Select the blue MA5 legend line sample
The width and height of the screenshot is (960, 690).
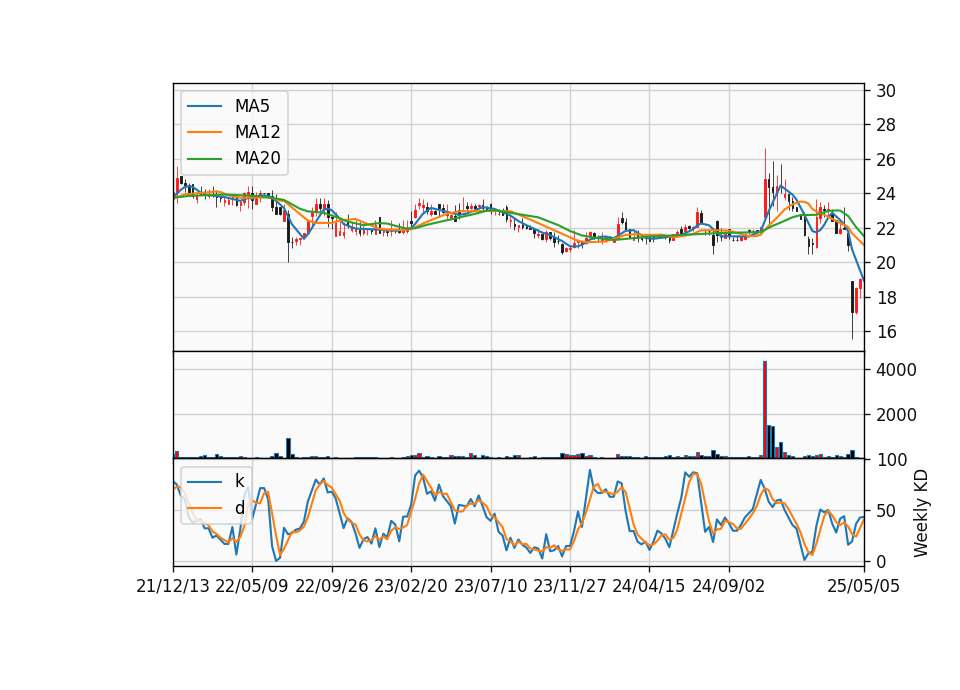[204, 106]
